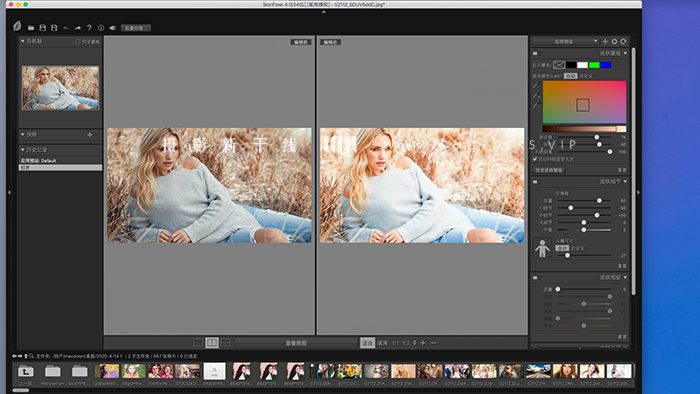The height and width of the screenshot is (394, 700).
Task: Switch to top-bottom split view layout
Action: (225, 343)
